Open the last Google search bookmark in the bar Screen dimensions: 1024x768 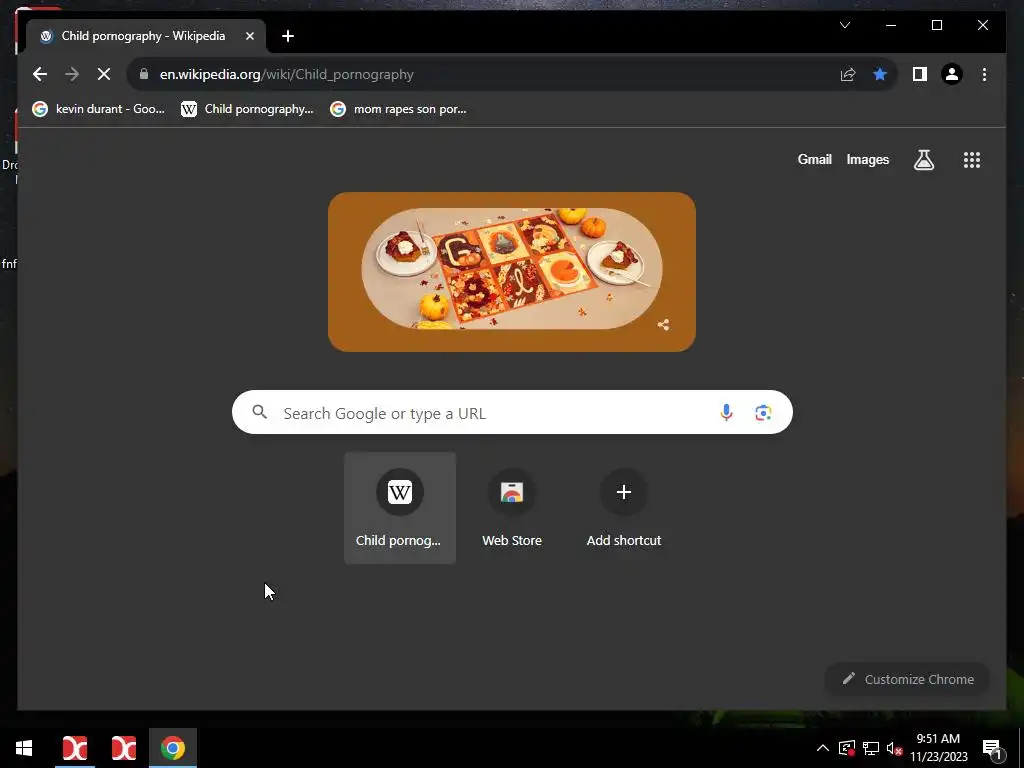(x=398, y=109)
